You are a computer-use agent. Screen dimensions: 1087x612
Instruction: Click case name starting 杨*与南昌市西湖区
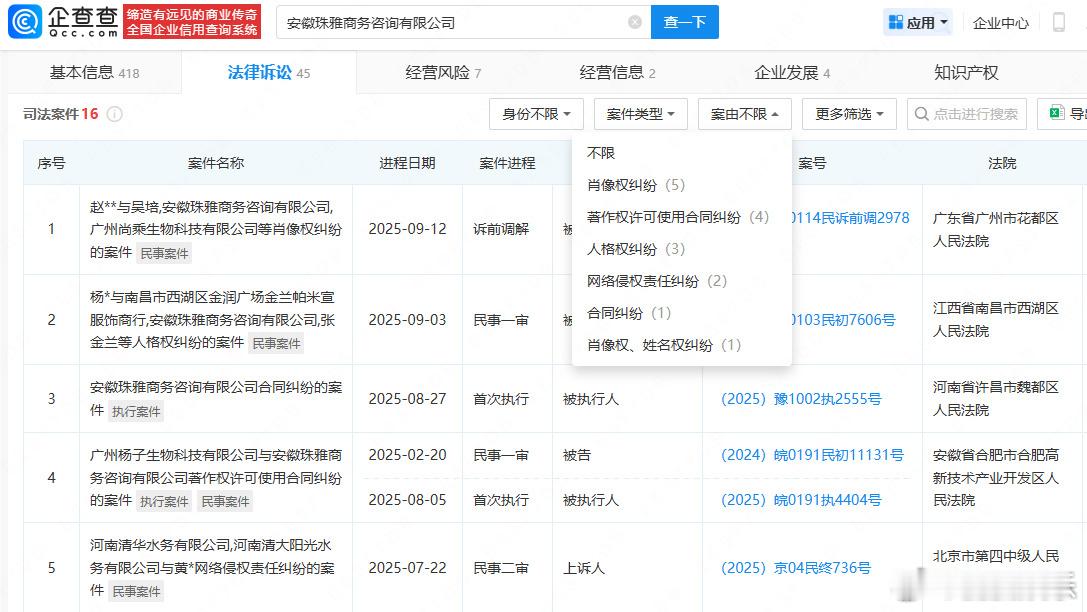[x=212, y=320]
